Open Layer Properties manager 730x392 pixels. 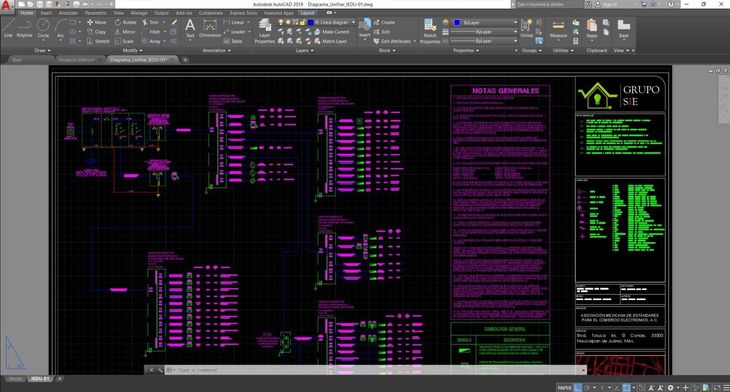click(x=265, y=32)
